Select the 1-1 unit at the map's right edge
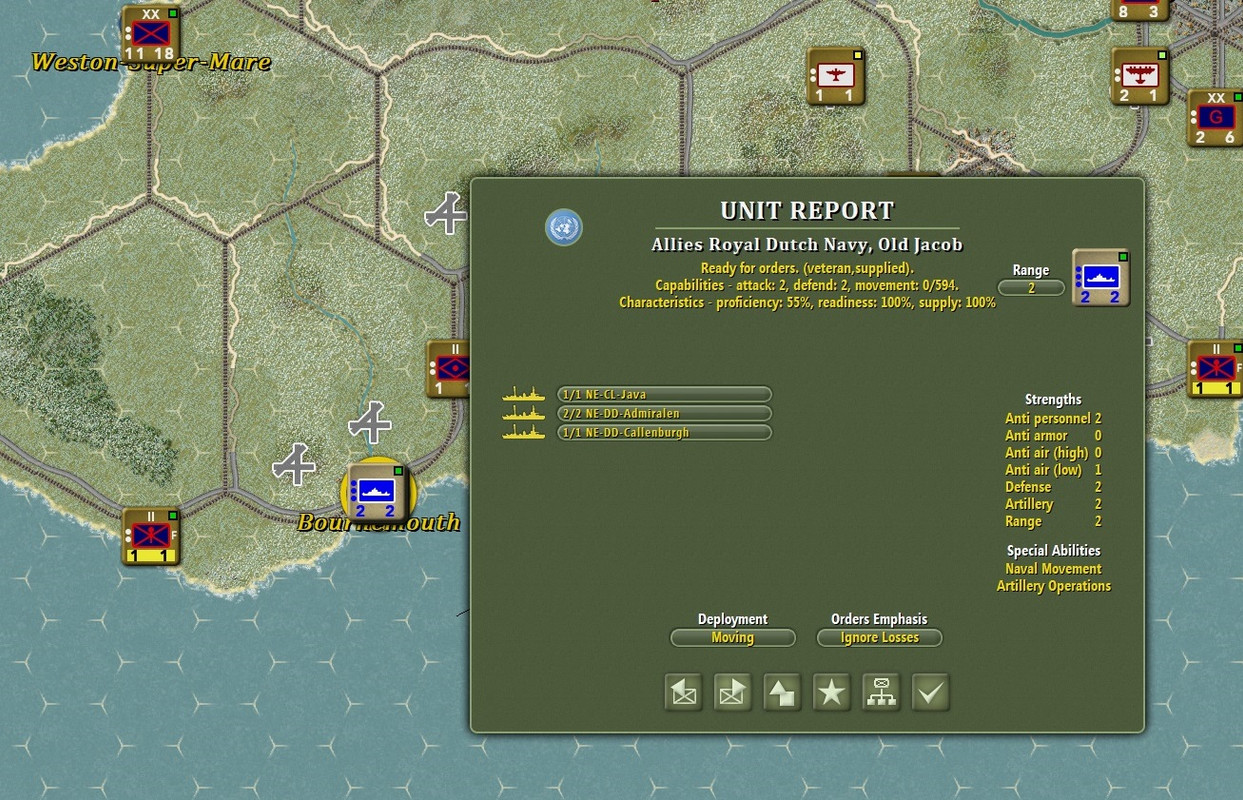 click(x=1215, y=369)
